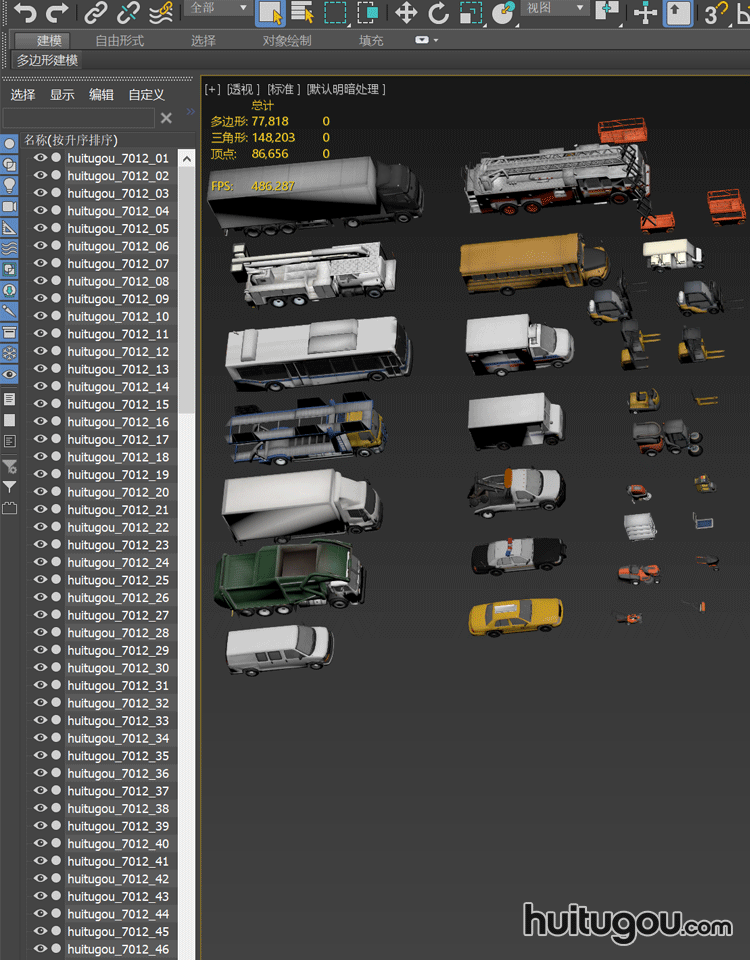Switch to the 自由形式 ribbon tab
The height and width of the screenshot is (960, 750).
click(x=119, y=41)
